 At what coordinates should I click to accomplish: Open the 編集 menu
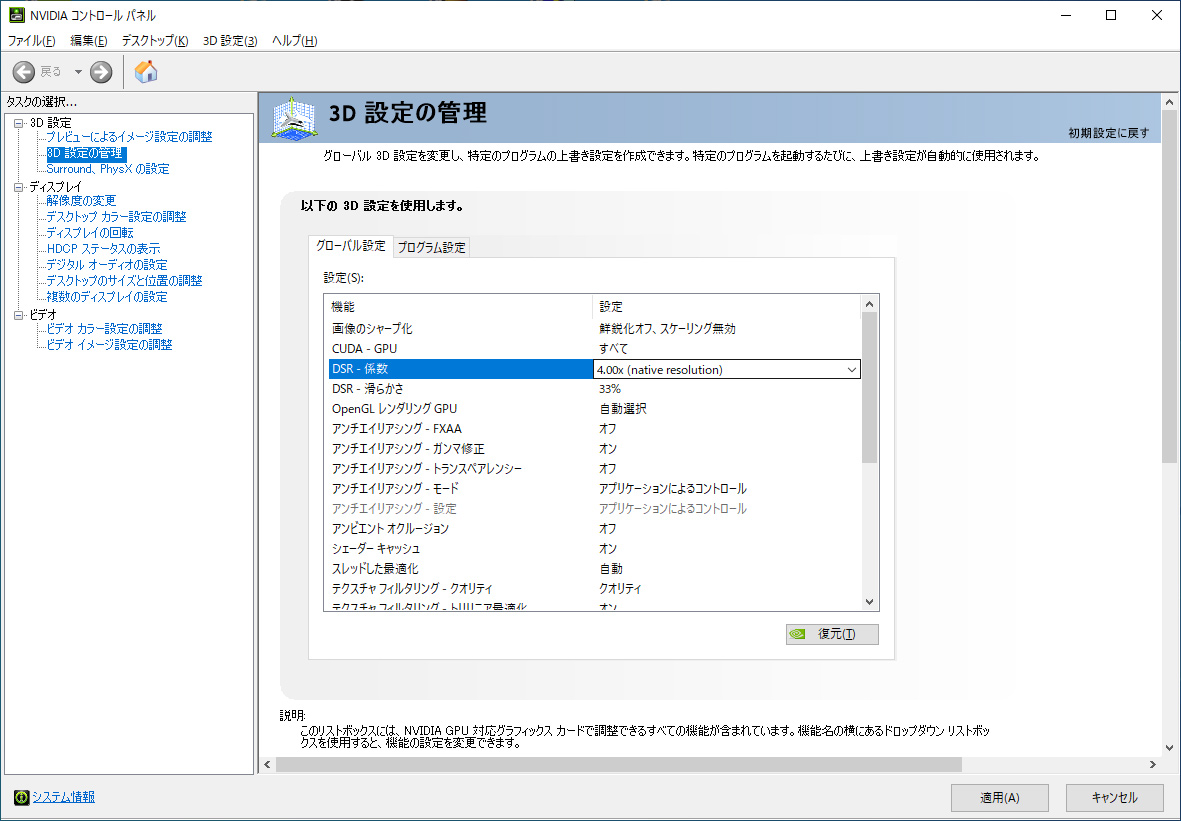[88, 41]
